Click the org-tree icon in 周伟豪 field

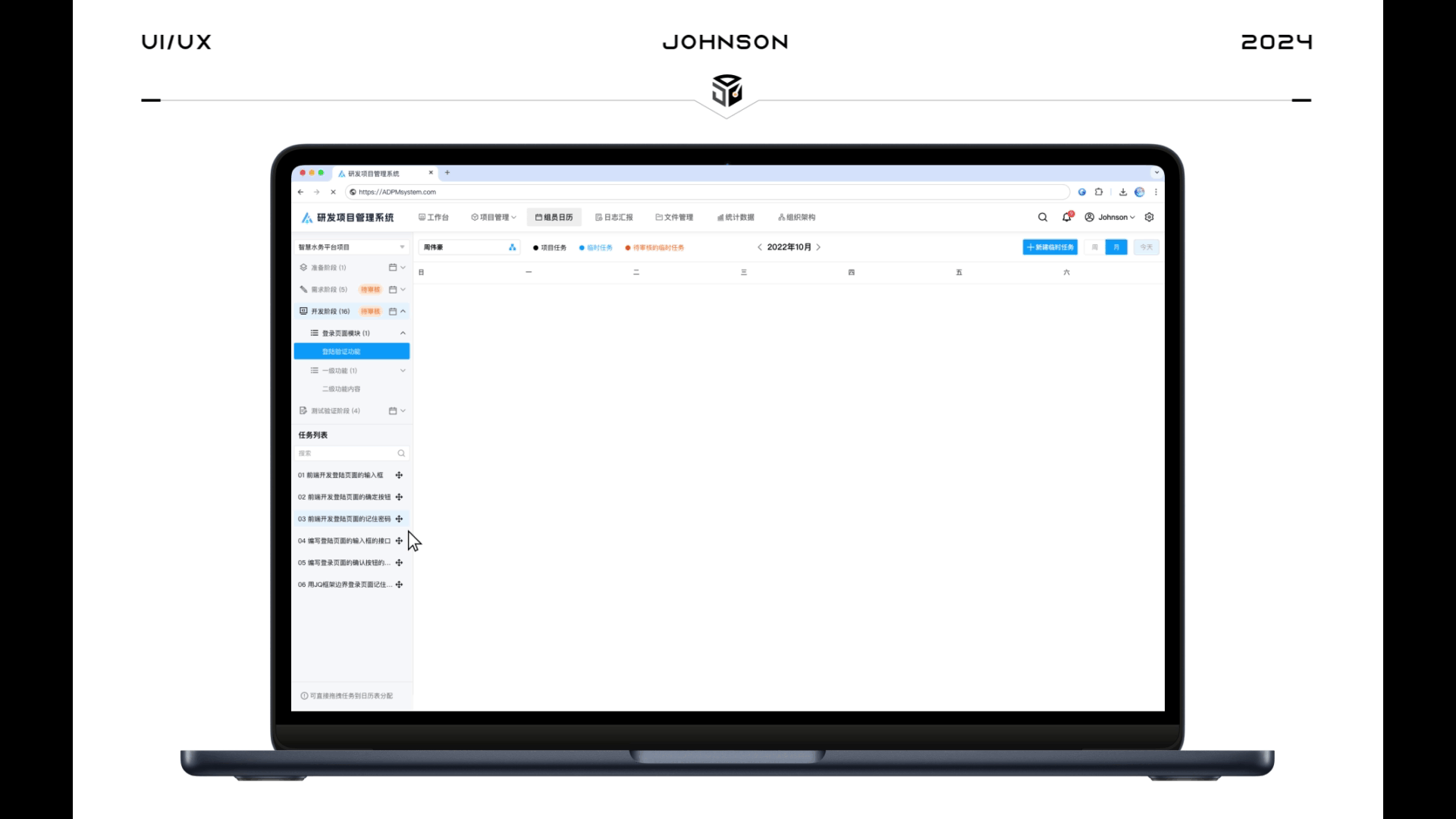coord(513,247)
